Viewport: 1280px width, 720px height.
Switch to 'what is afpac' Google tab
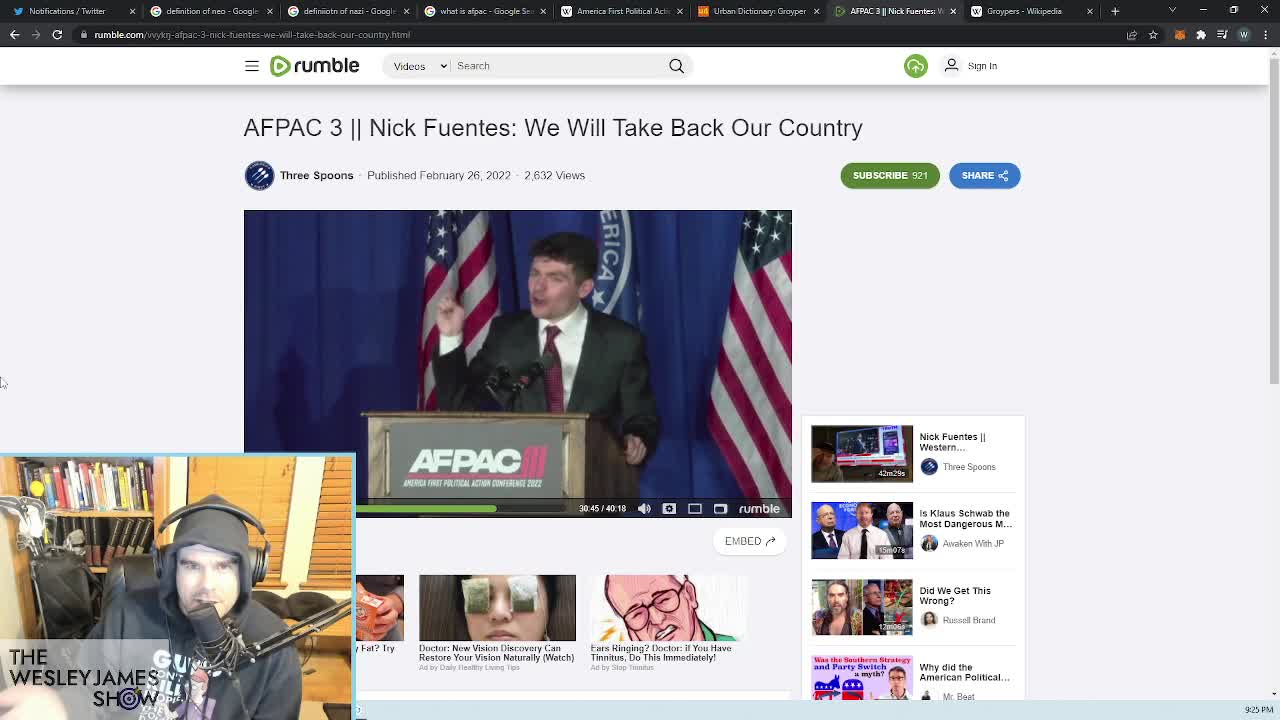(484, 11)
